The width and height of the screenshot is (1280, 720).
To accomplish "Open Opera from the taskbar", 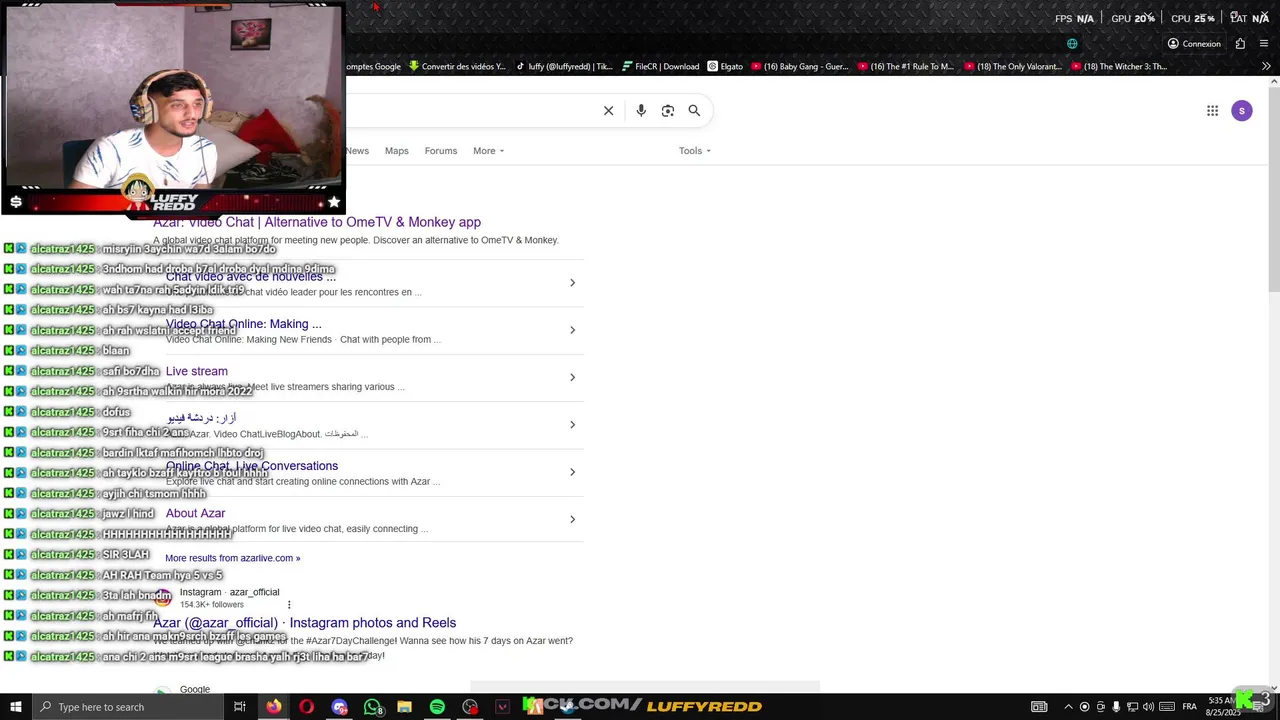I will (x=306, y=707).
